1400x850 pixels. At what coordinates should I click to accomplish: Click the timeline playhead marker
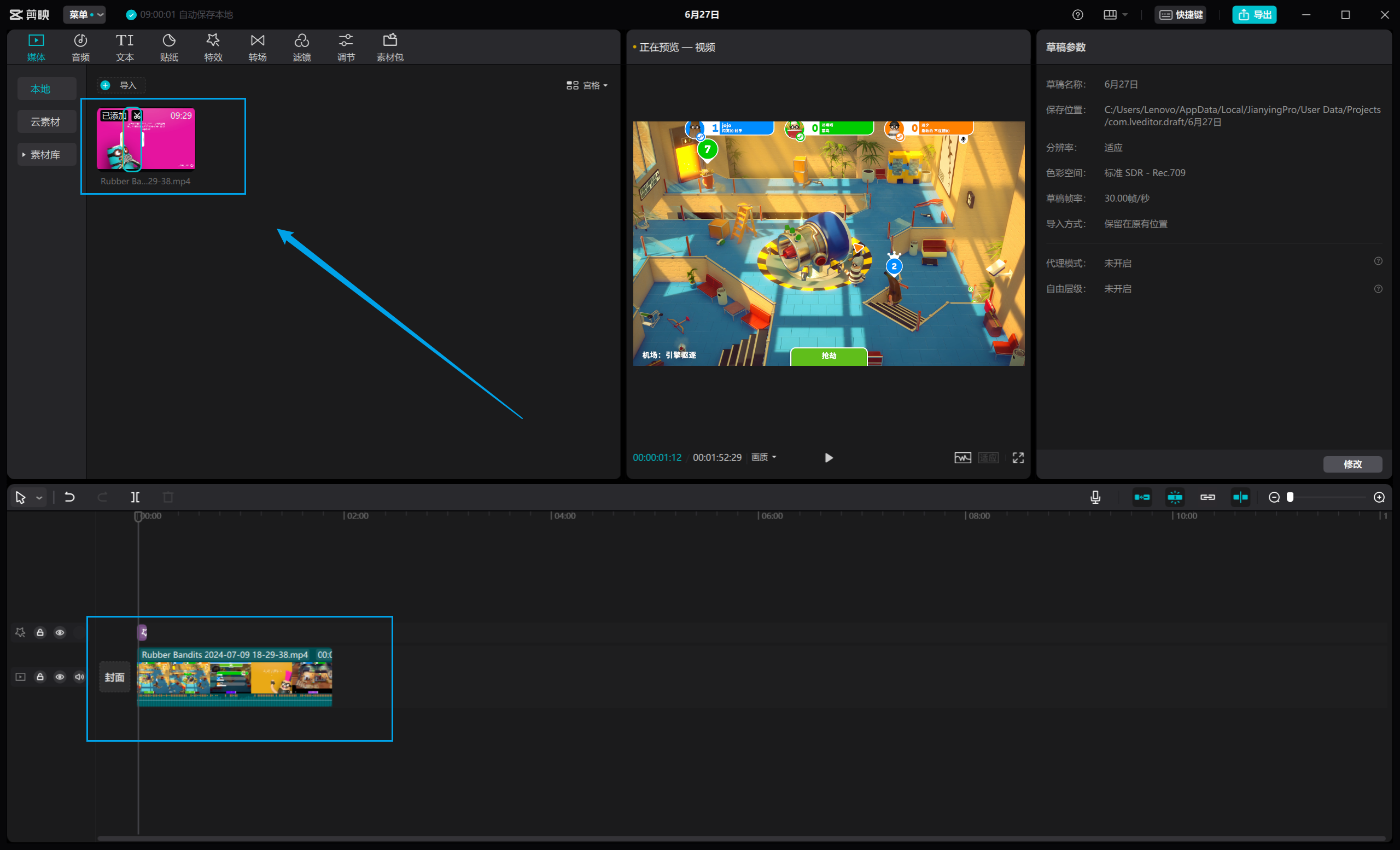pyautogui.click(x=138, y=516)
